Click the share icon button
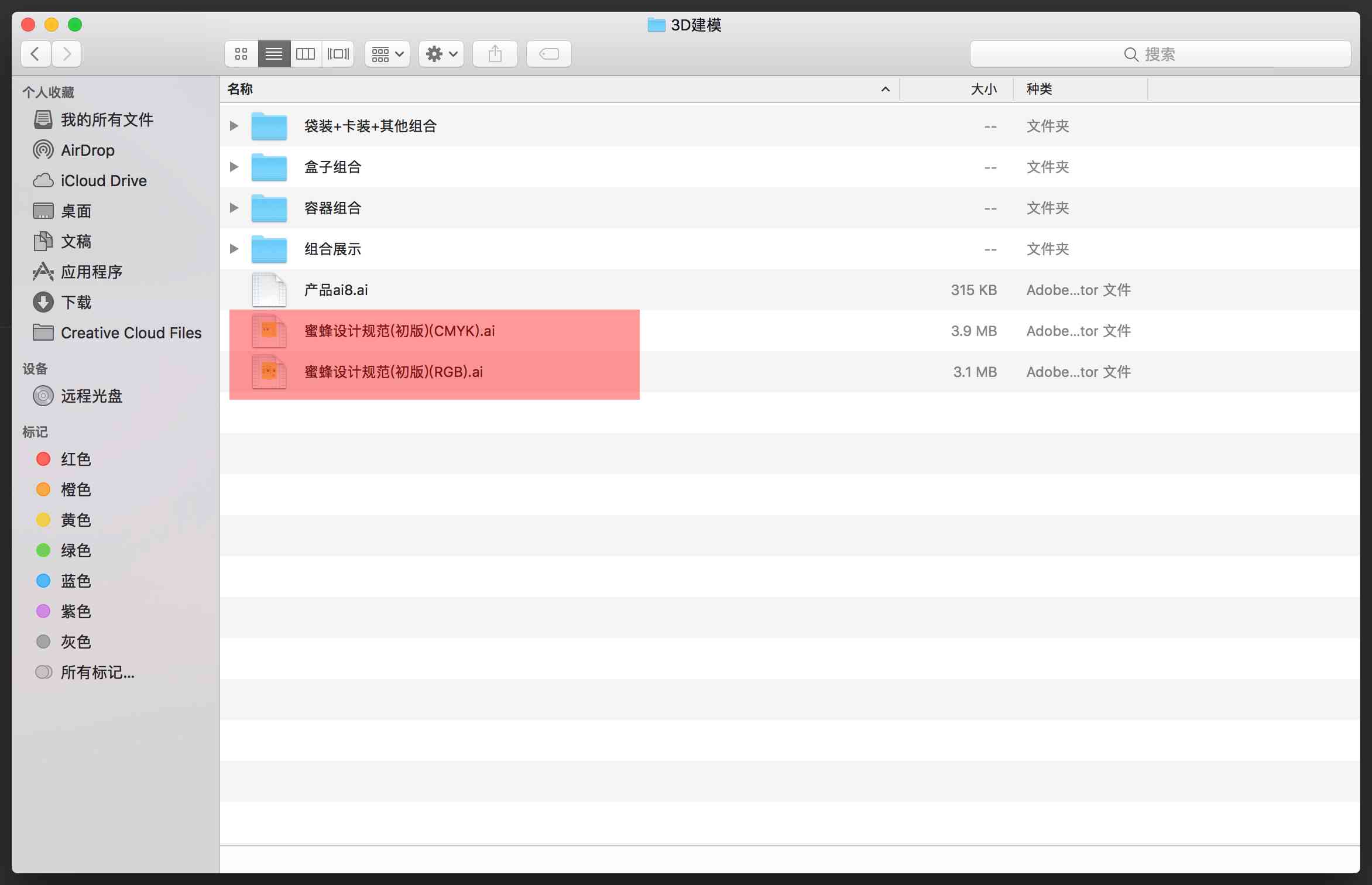Screen dimensions: 1372x885 (495, 54)
